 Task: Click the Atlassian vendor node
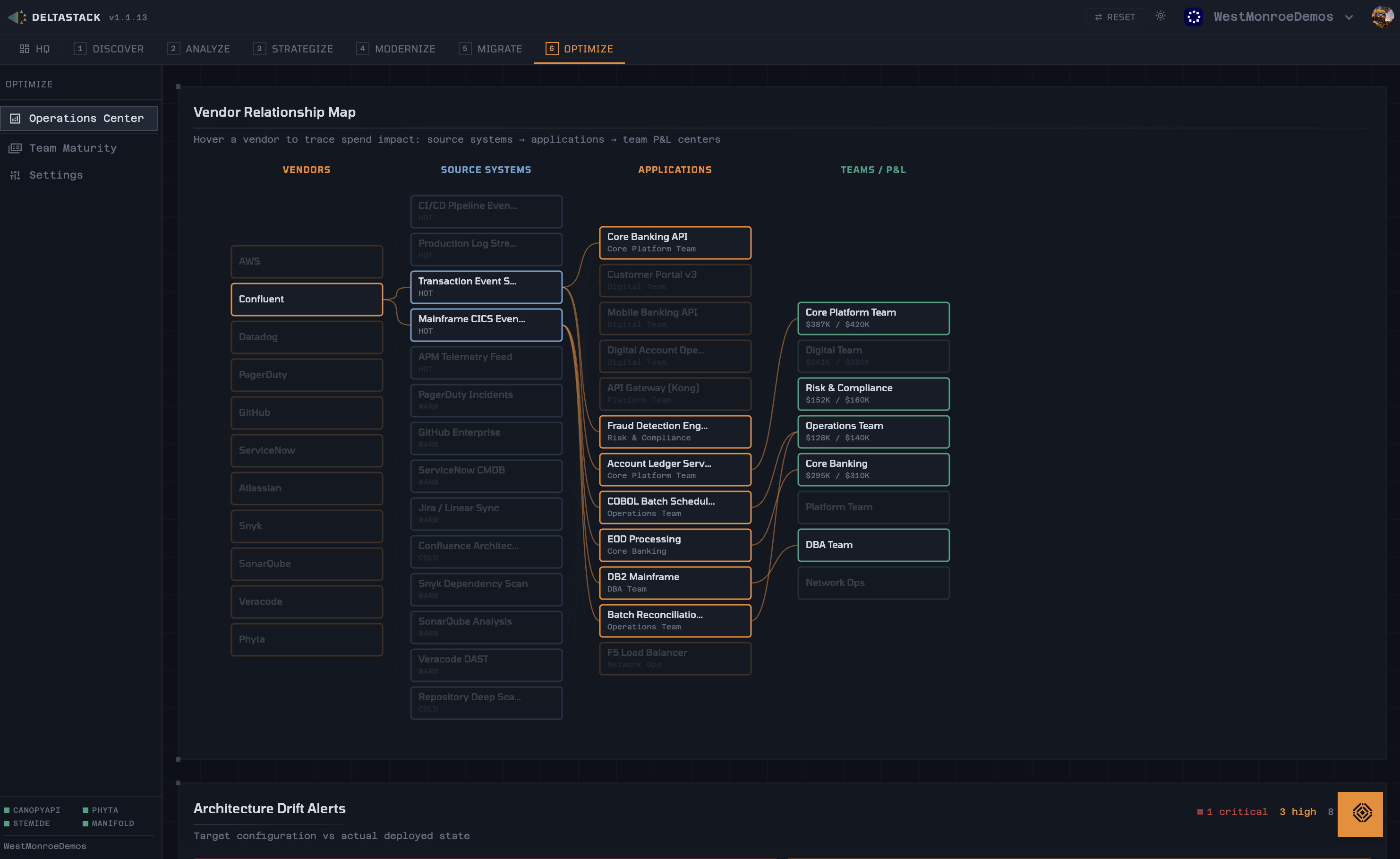[x=307, y=489]
